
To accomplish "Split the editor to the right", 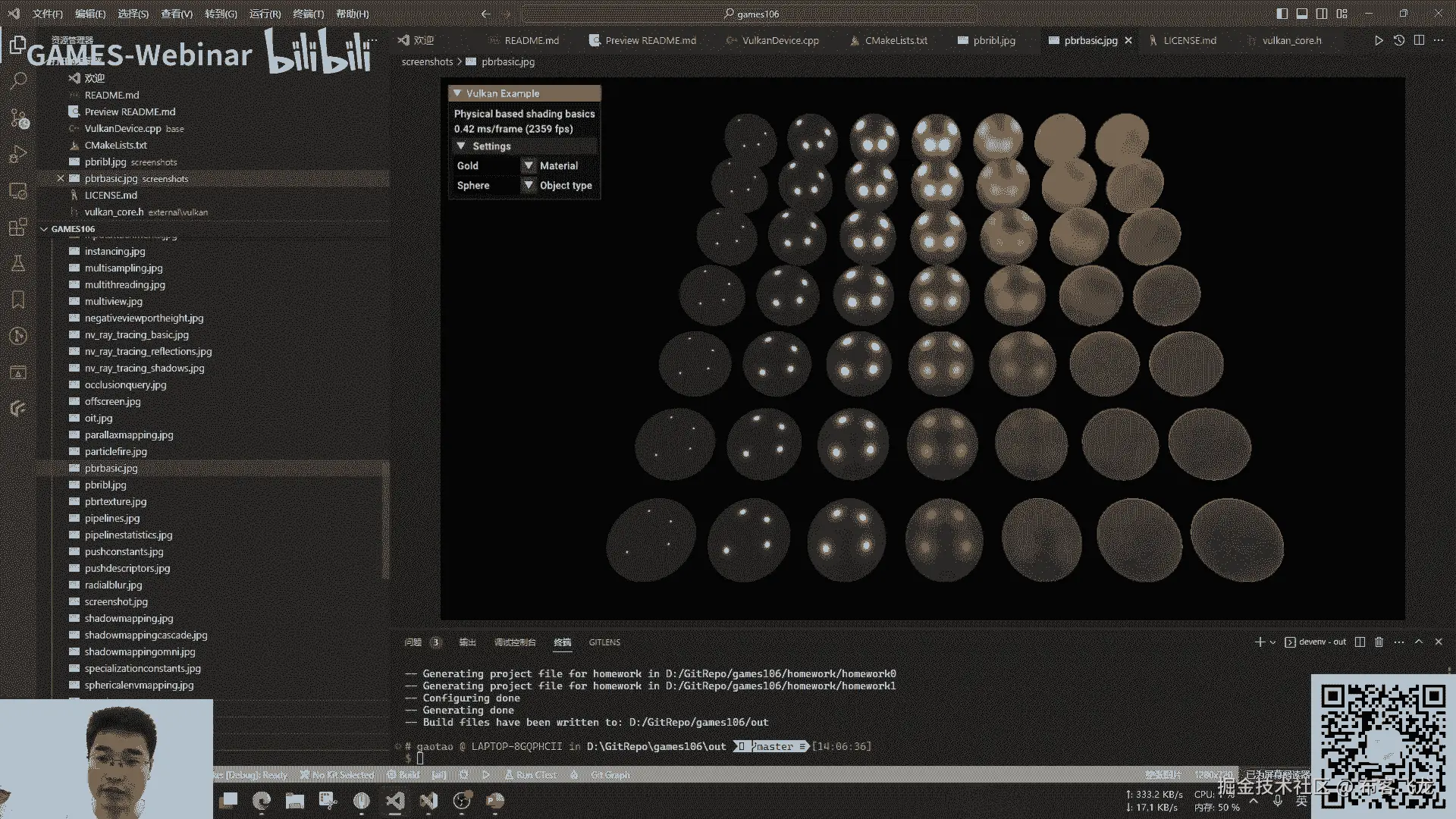I will click(x=1419, y=40).
